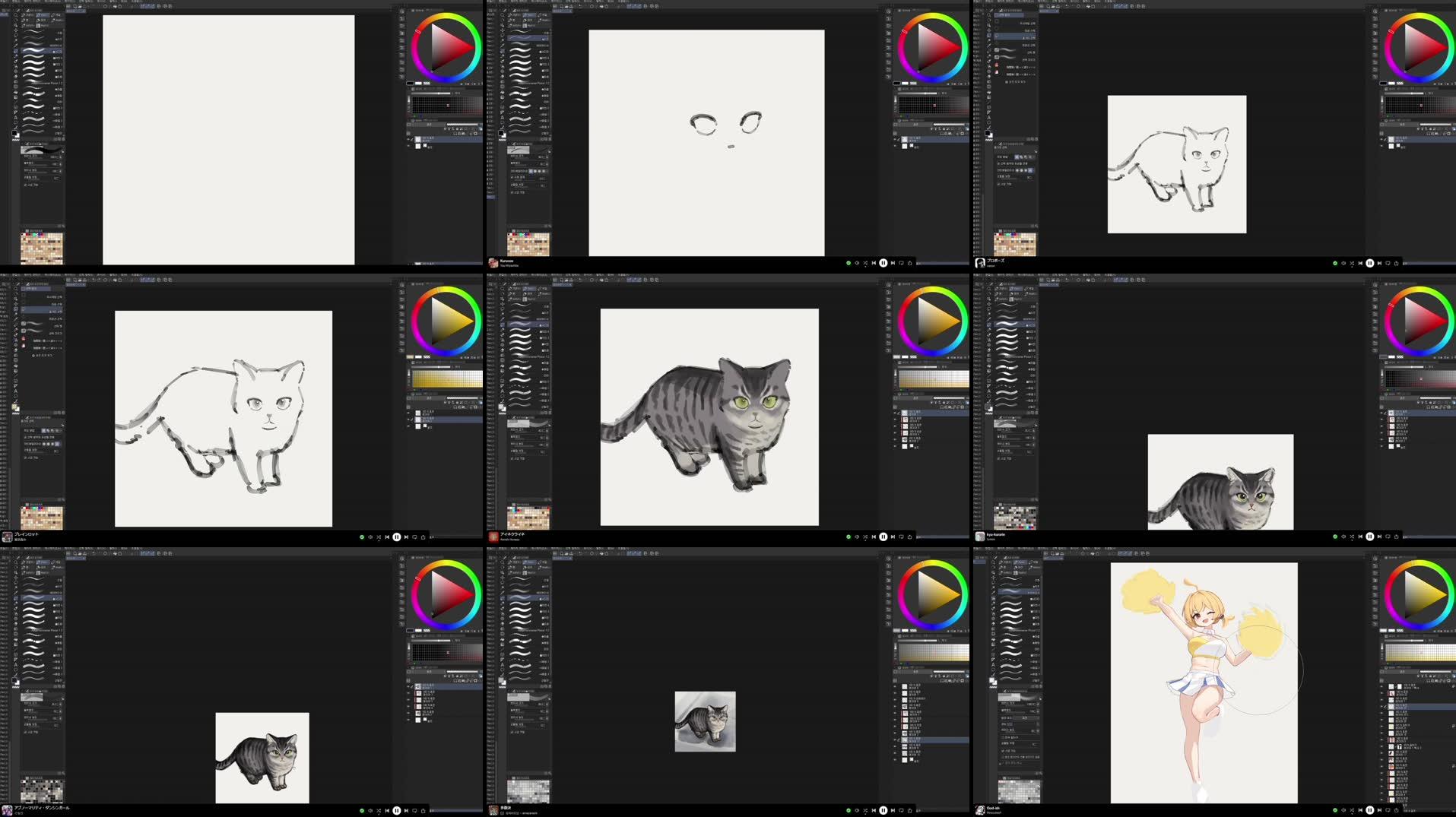Image resolution: width=1456 pixels, height=817 pixels.
Task: Select the Eyedropper tool
Action: point(17,44)
